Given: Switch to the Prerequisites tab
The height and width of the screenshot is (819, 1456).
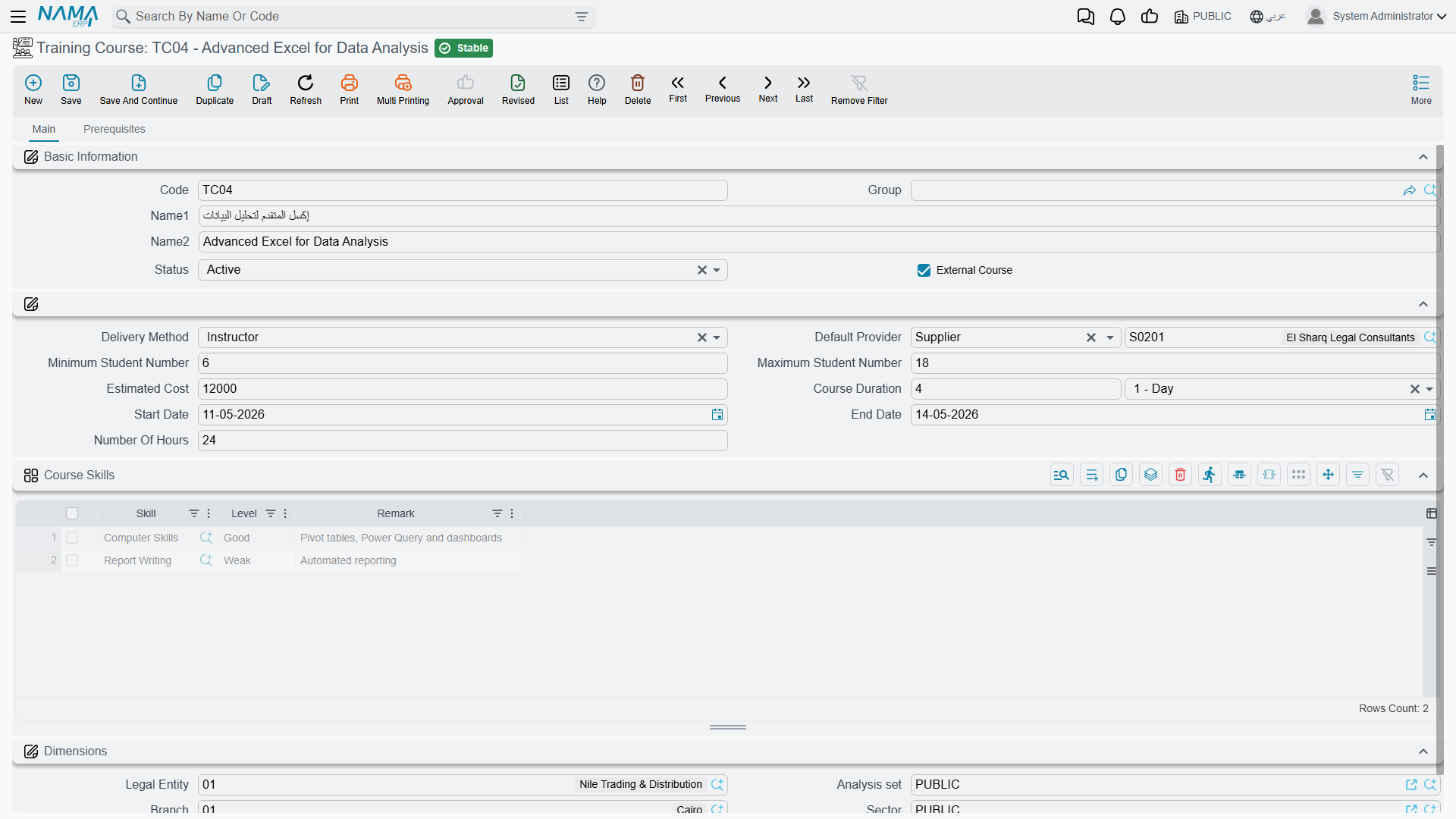Looking at the screenshot, I should tap(115, 129).
